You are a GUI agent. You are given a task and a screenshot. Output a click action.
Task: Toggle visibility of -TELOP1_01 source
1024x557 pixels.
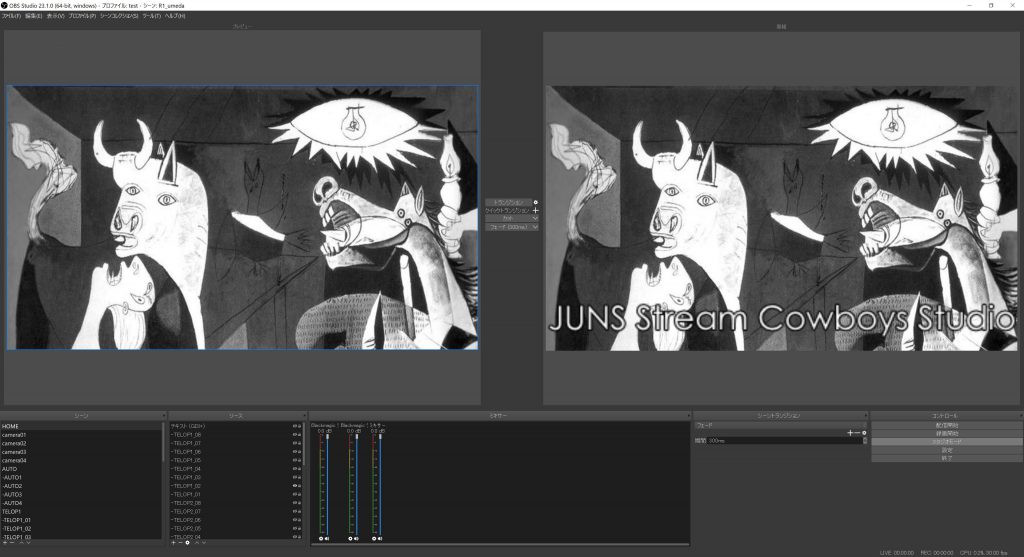pyautogui.click(x=295, y=494)
